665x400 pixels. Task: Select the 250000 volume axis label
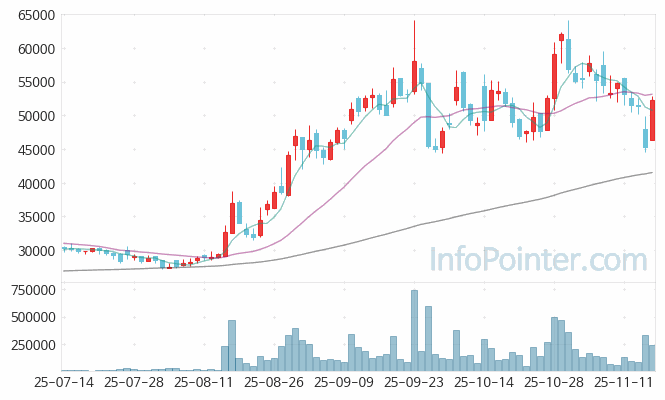[x=29, y=345]
